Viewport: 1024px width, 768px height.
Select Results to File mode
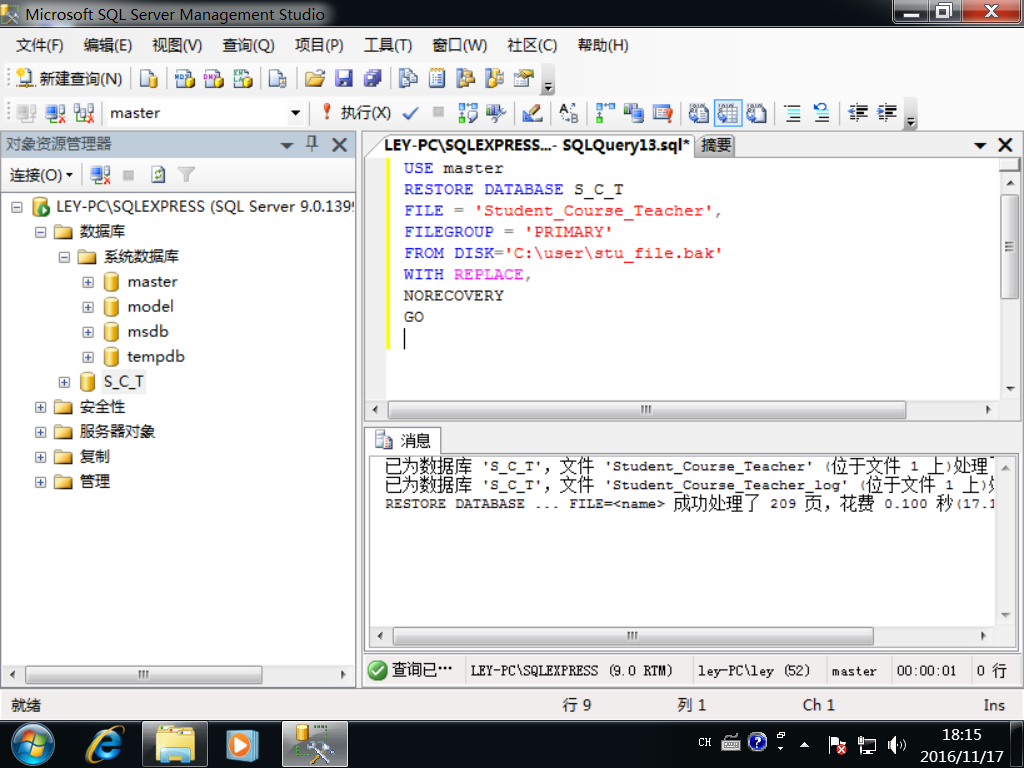tap(756, 113)
